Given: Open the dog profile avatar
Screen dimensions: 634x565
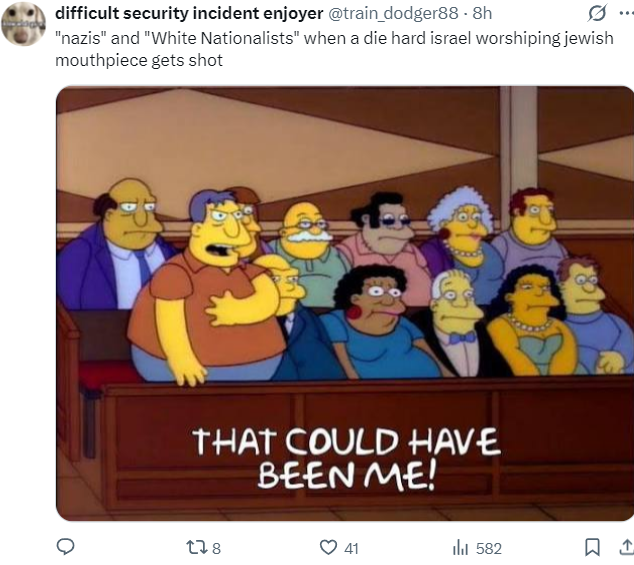Looking at the screenshot, I should (x=23, y=23).
